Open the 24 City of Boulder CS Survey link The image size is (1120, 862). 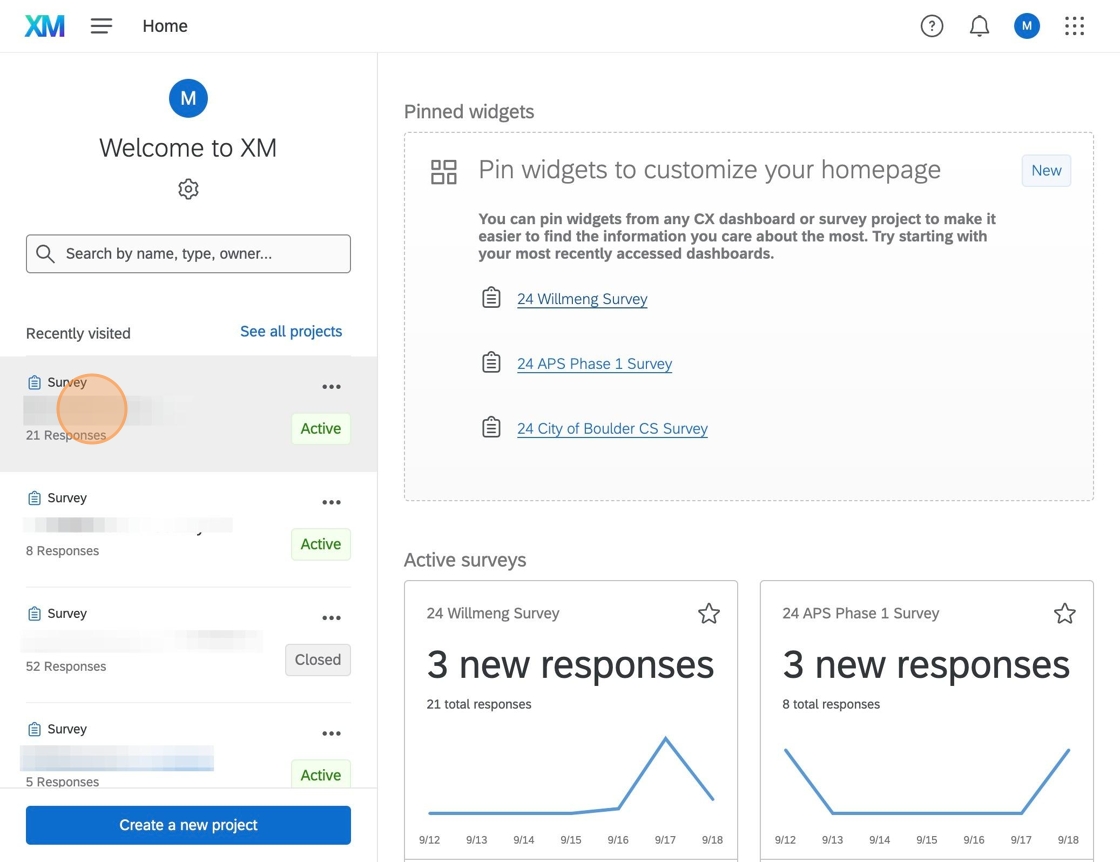click(x=612, y=429)
